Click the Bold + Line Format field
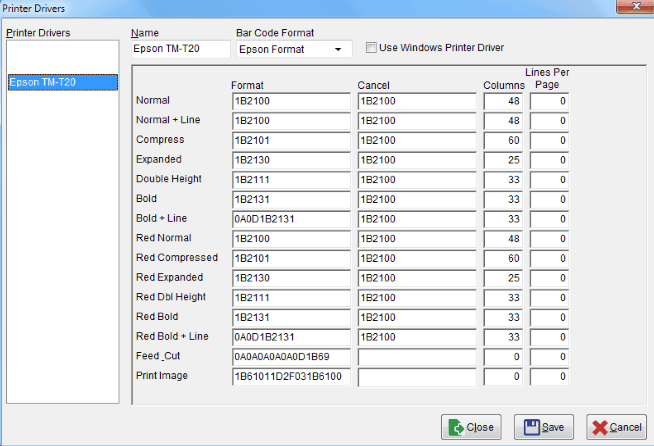The width and height of the screenshot is (654, 446). click(x=290, y=219)
